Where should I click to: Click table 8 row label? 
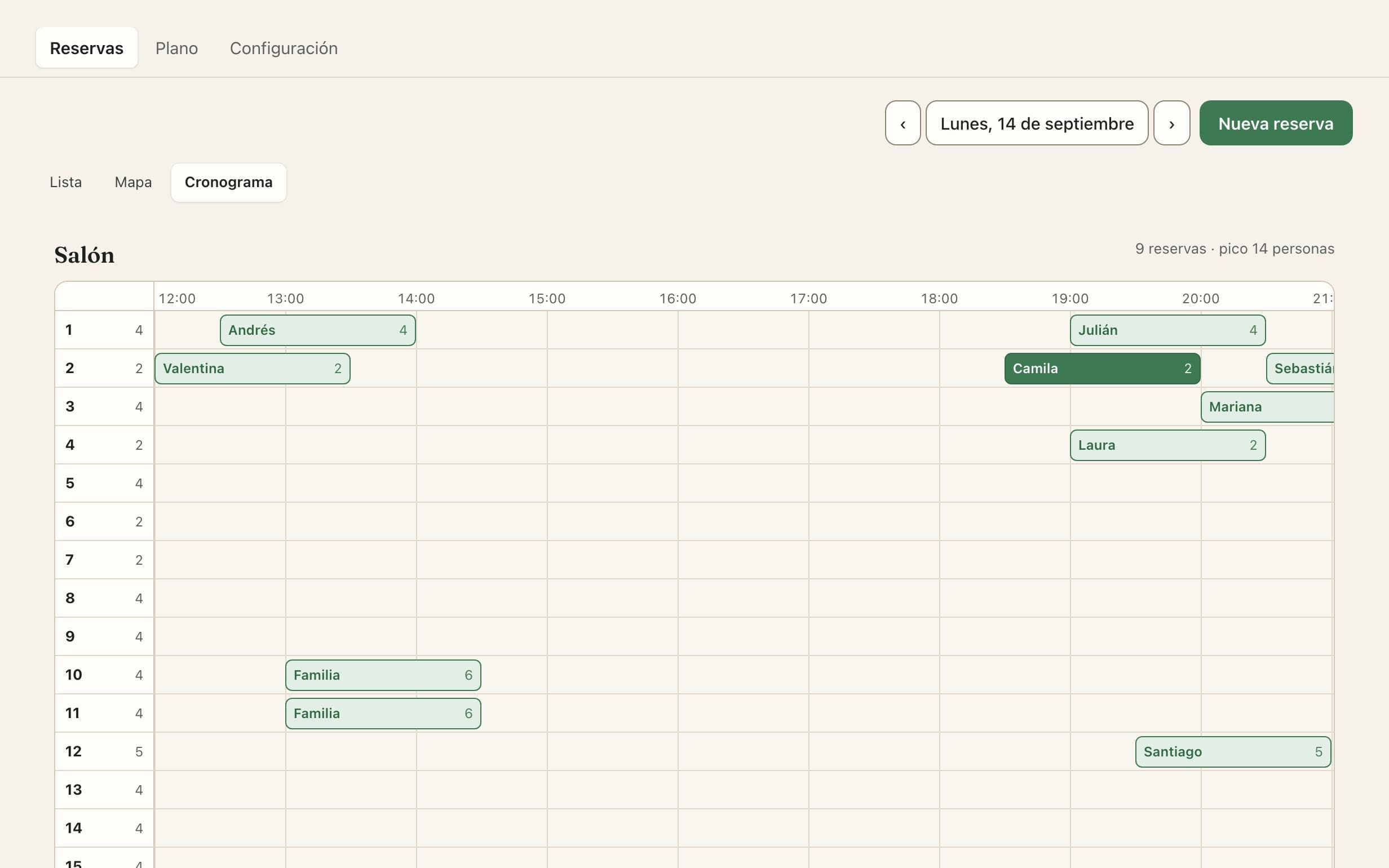click(104, 598)
